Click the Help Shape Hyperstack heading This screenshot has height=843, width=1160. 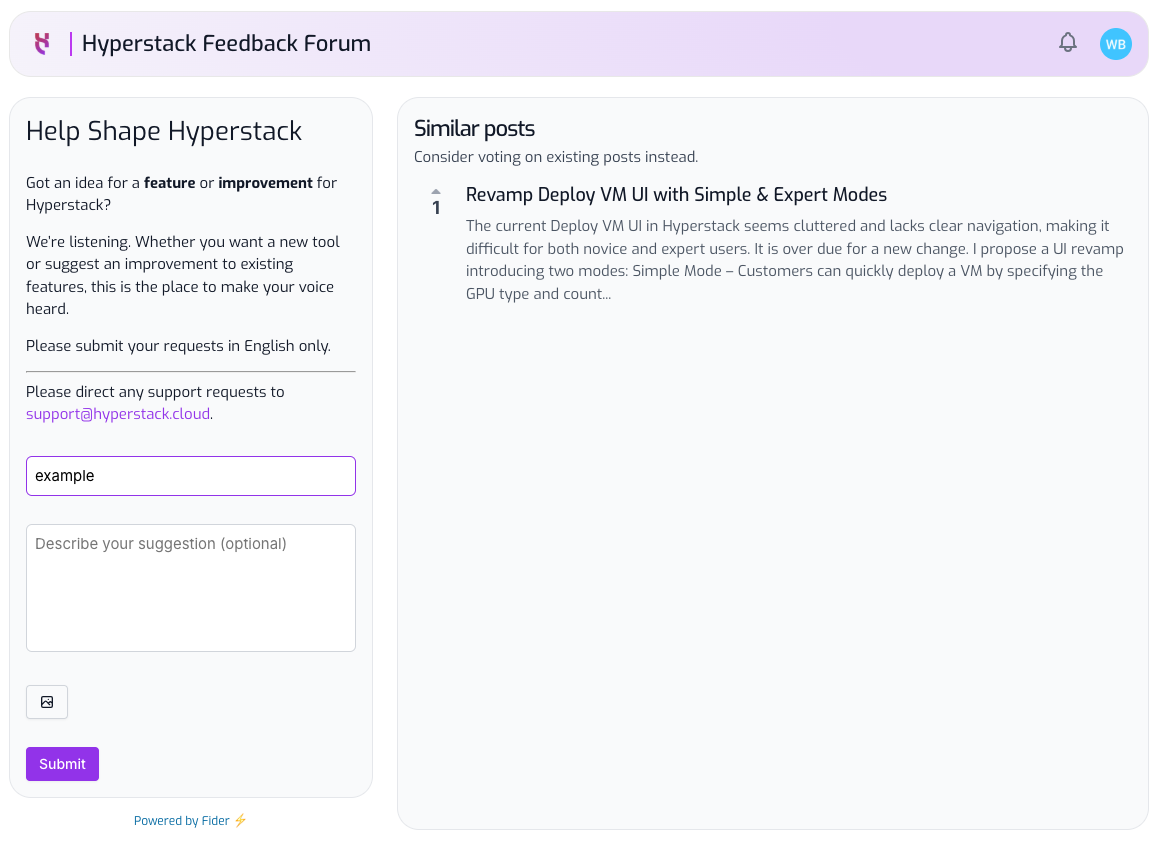coord(163,131)
